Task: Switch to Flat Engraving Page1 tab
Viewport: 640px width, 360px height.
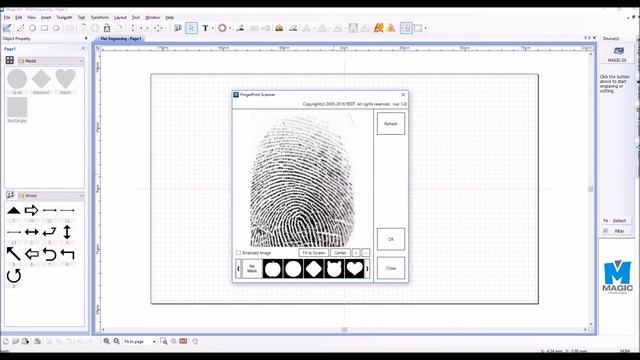Action: pos(121,39)
